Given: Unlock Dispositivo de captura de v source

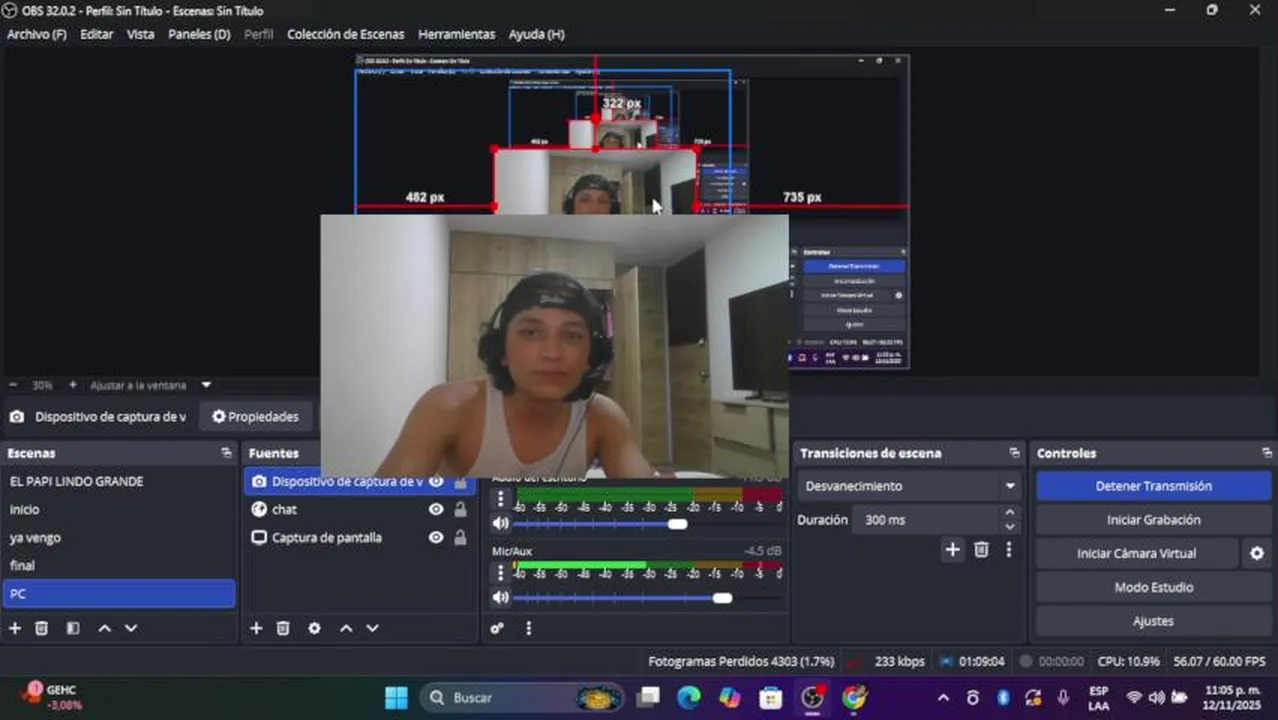Looking at the screenshot, I should pyautogui.click(x=460, y=481).
